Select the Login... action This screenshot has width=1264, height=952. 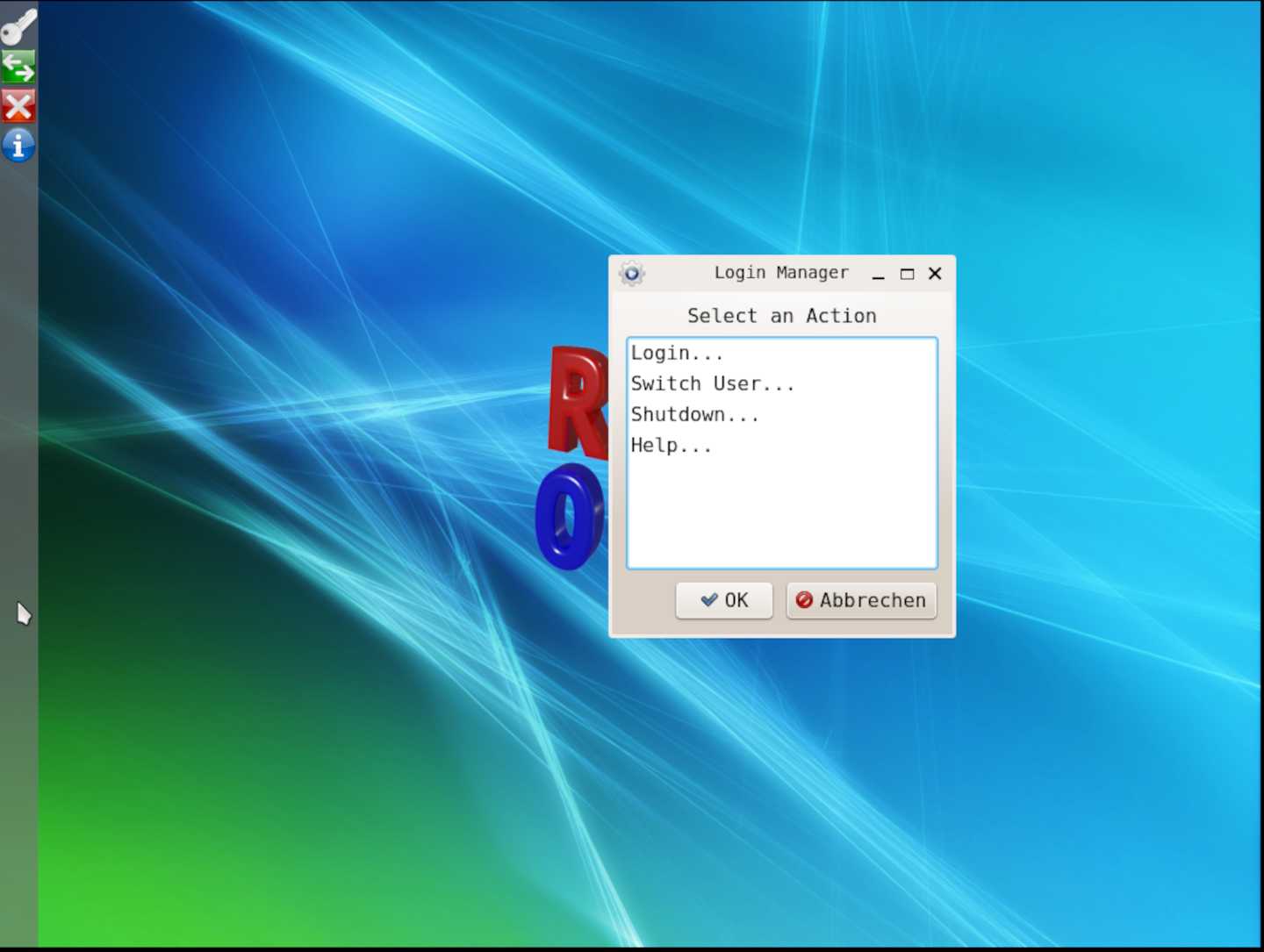(x=677, y=354)
